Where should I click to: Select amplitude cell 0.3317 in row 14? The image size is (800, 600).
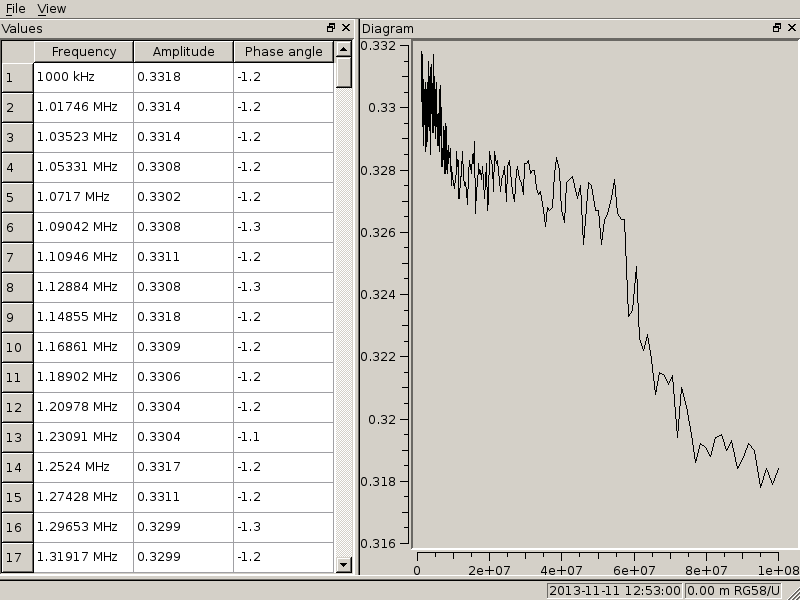click(183, 467)
